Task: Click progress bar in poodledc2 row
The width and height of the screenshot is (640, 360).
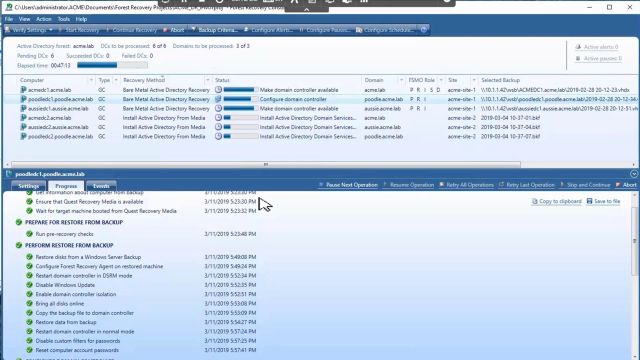Action: (x=241, y=137)
